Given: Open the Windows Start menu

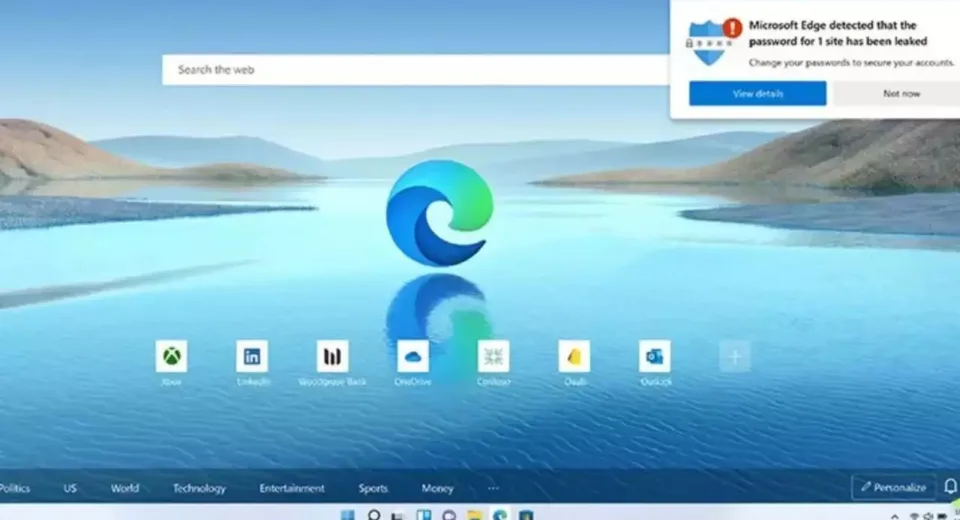Looking at the screenshot, I should [x=347, y=515].
